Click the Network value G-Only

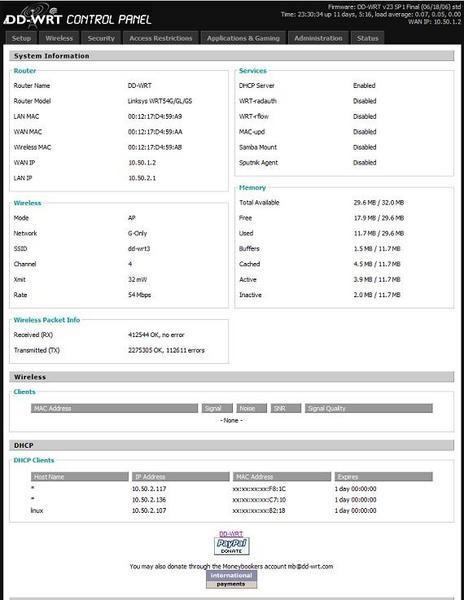tap(137, 233)
